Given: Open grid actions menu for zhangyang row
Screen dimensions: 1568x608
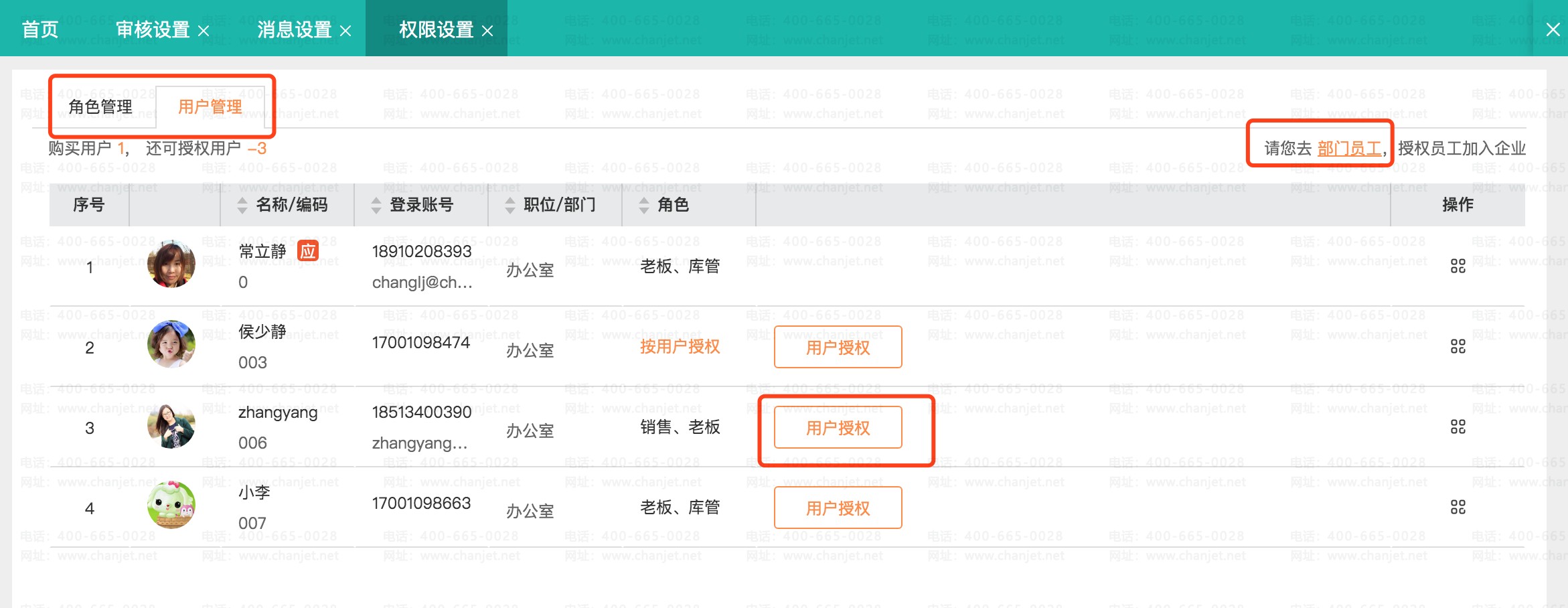Looking at the screenshot, I should pos(1458,427).
